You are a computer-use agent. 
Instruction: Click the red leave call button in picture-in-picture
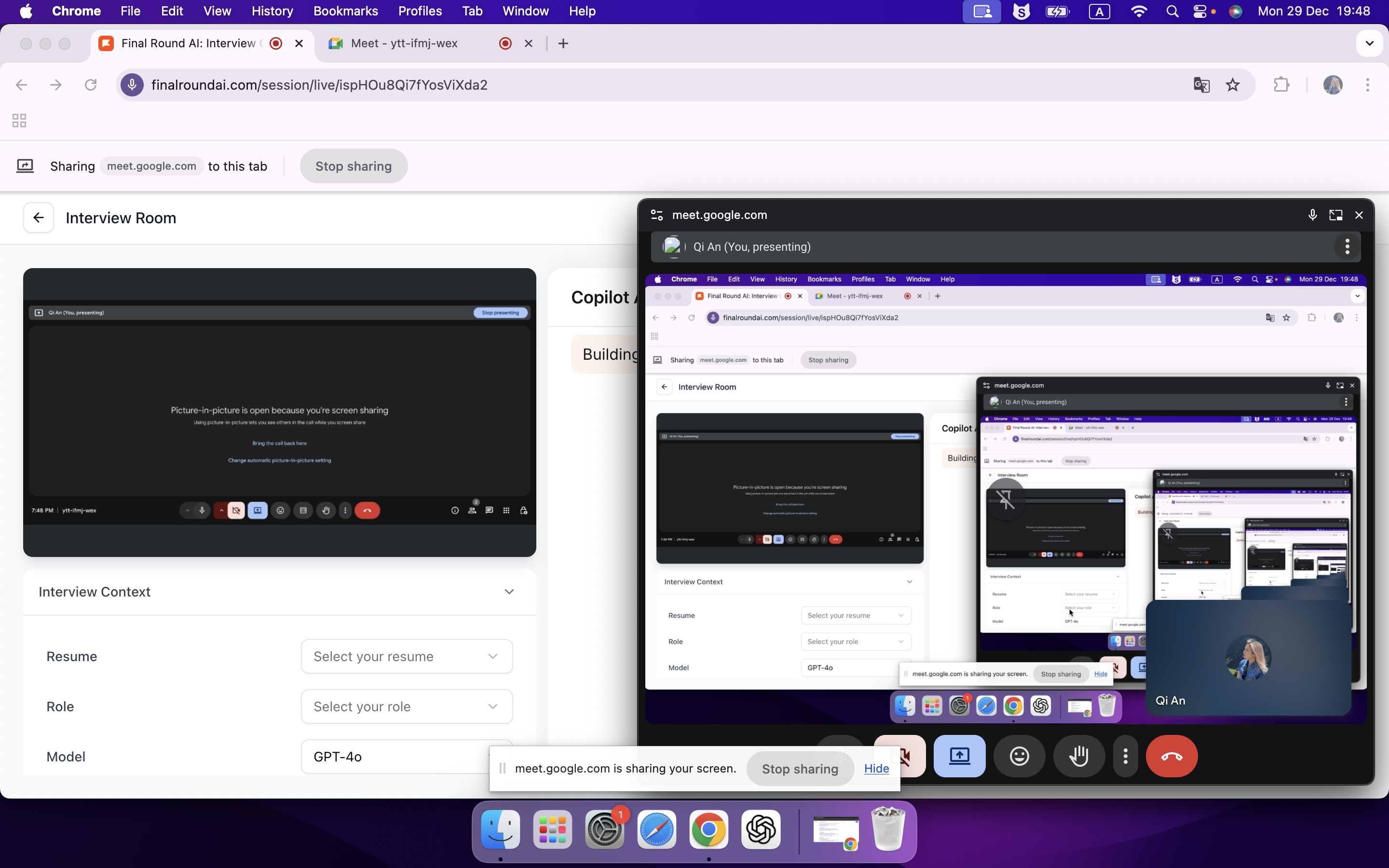[1171, 756]
